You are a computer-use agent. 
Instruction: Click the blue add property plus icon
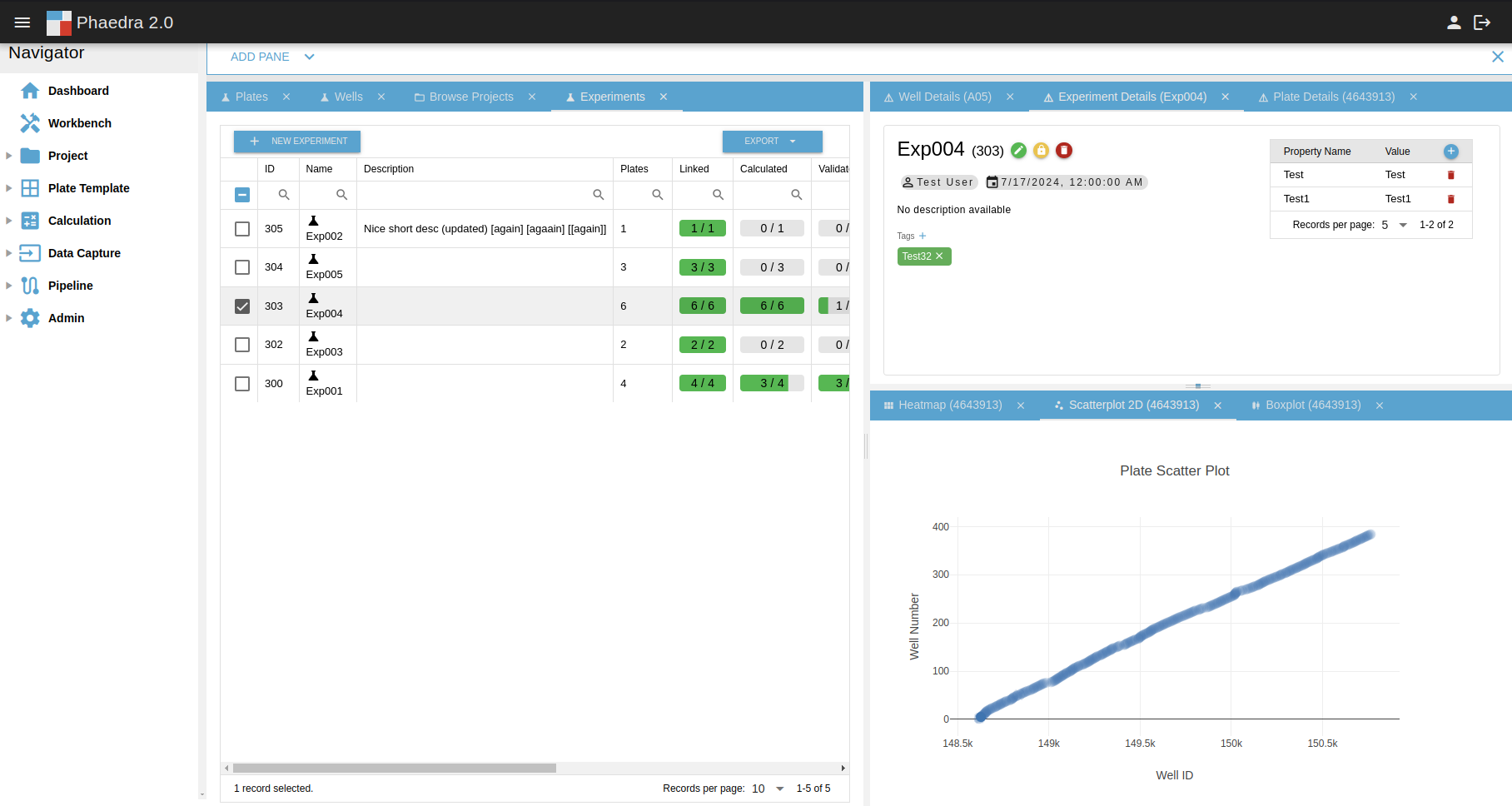[x=1450, y=152]
